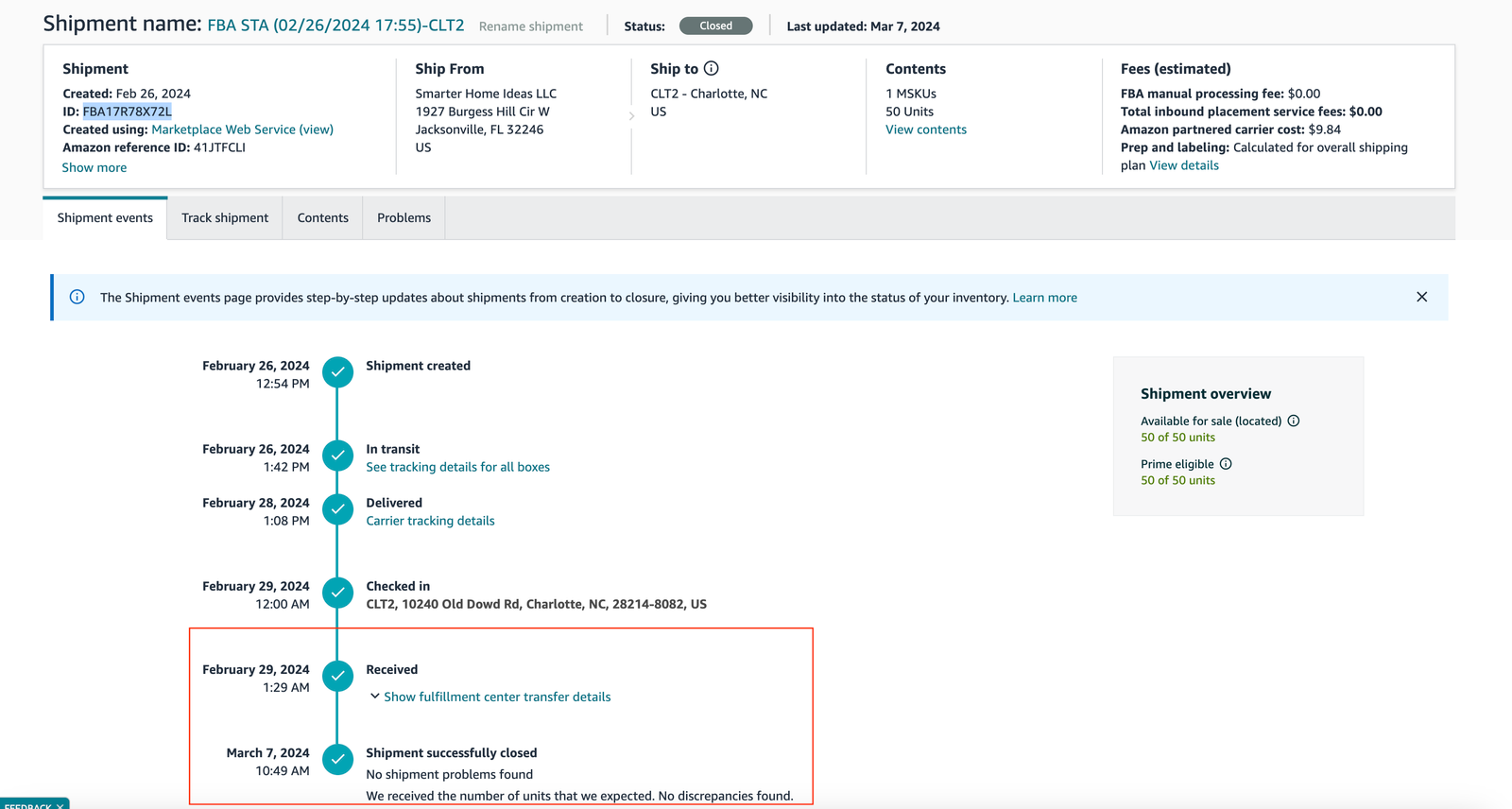Switch to the Shipment events tab
The height and width of the screenshot is (809, 1512).
coord(105,217)
